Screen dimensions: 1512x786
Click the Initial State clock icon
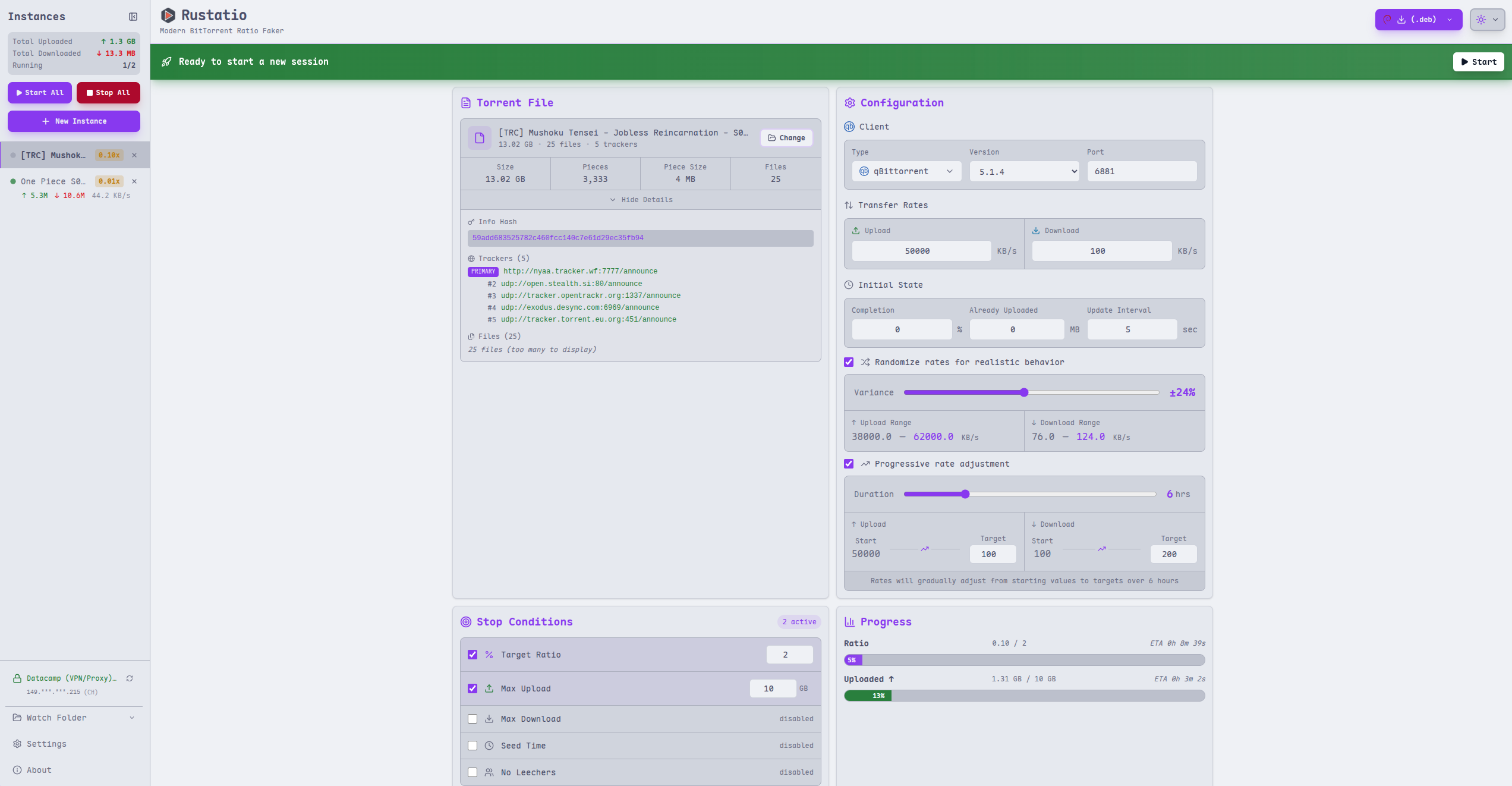849,285
